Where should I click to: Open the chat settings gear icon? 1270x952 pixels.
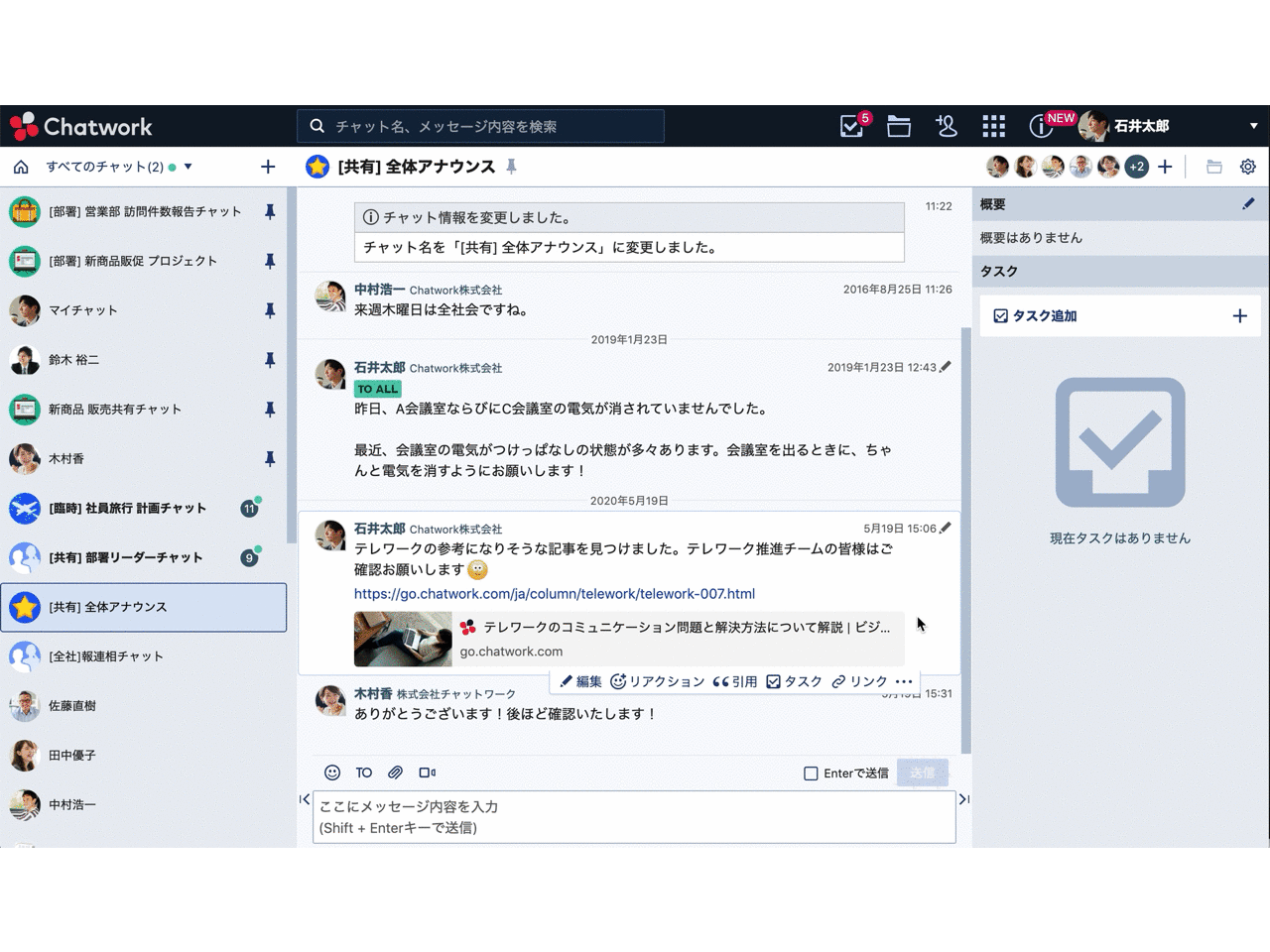click(1248, 167)
